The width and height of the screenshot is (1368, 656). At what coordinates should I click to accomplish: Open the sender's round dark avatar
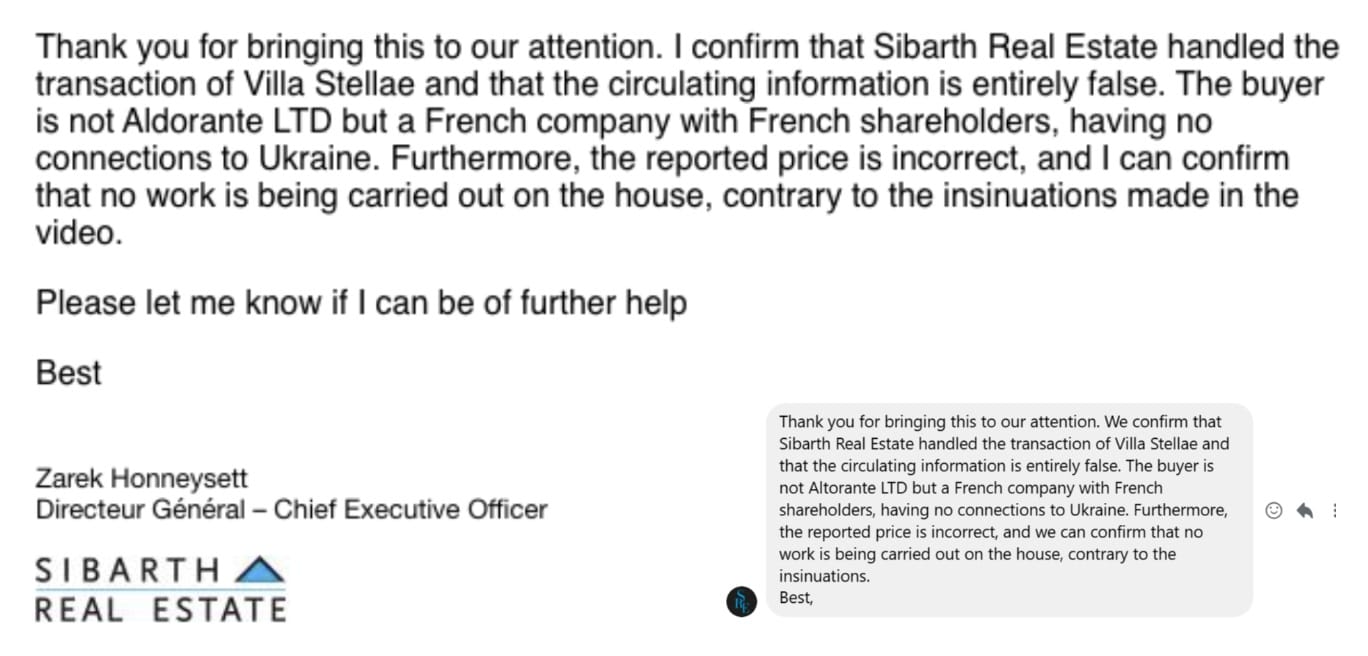tap(741, 601)
